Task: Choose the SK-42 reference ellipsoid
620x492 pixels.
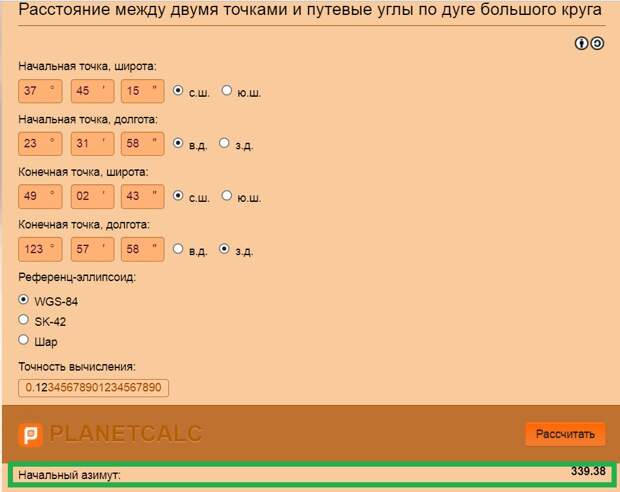Action: click(24, 320)
